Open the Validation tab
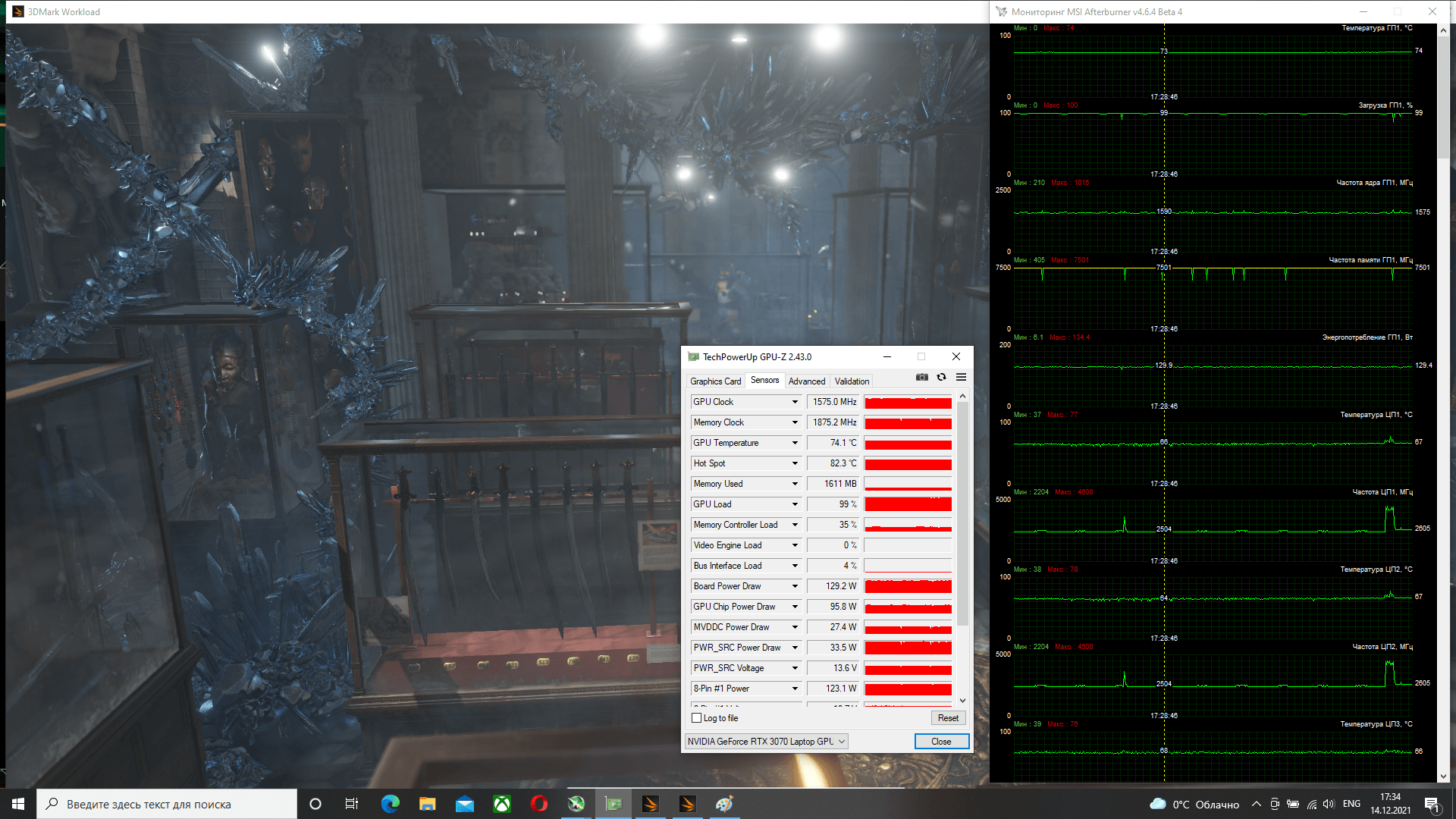1456x819 pixels. tap(852, 381)
